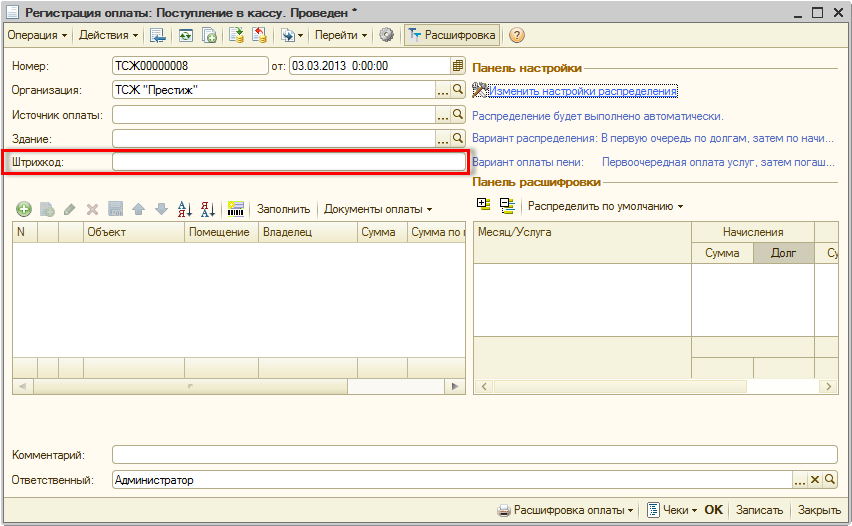
Task: Click magnifier icon for Источник оплаты
Action: coord(458,115)
